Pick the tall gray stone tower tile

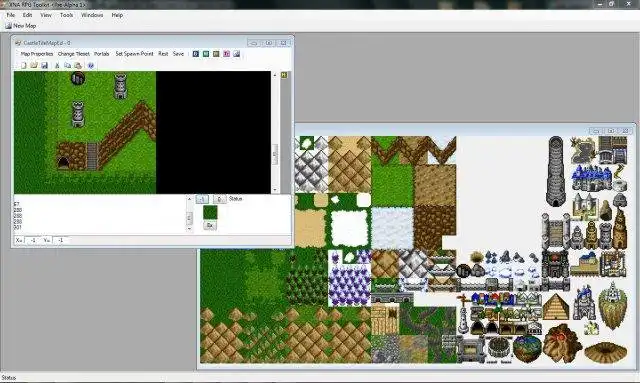coord(556,171)
